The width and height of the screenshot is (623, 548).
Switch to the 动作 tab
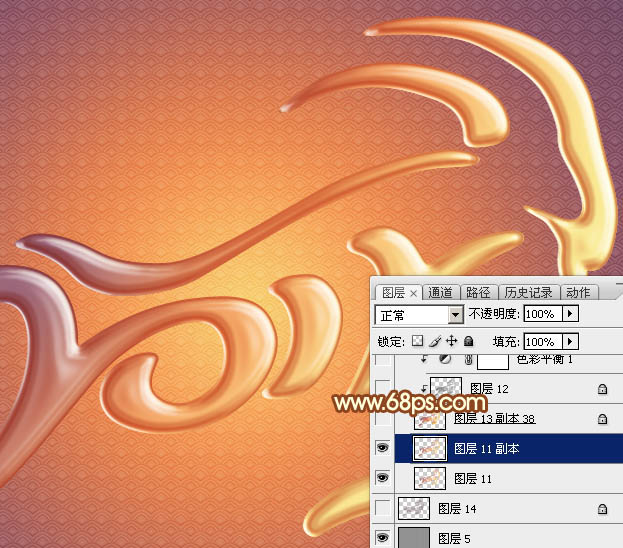(x=578, y=292)
